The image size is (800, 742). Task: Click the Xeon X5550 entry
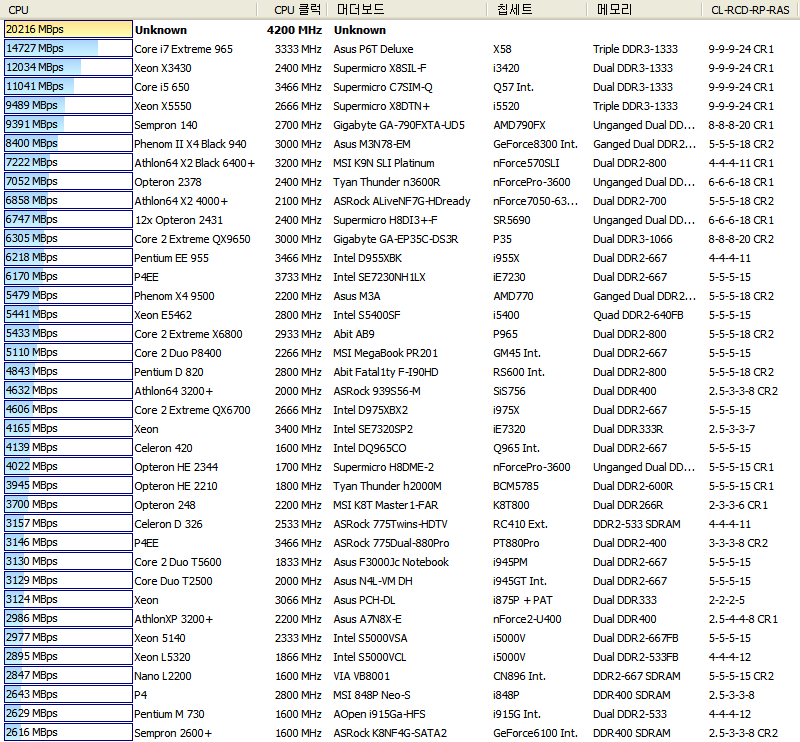click(163, 106)
